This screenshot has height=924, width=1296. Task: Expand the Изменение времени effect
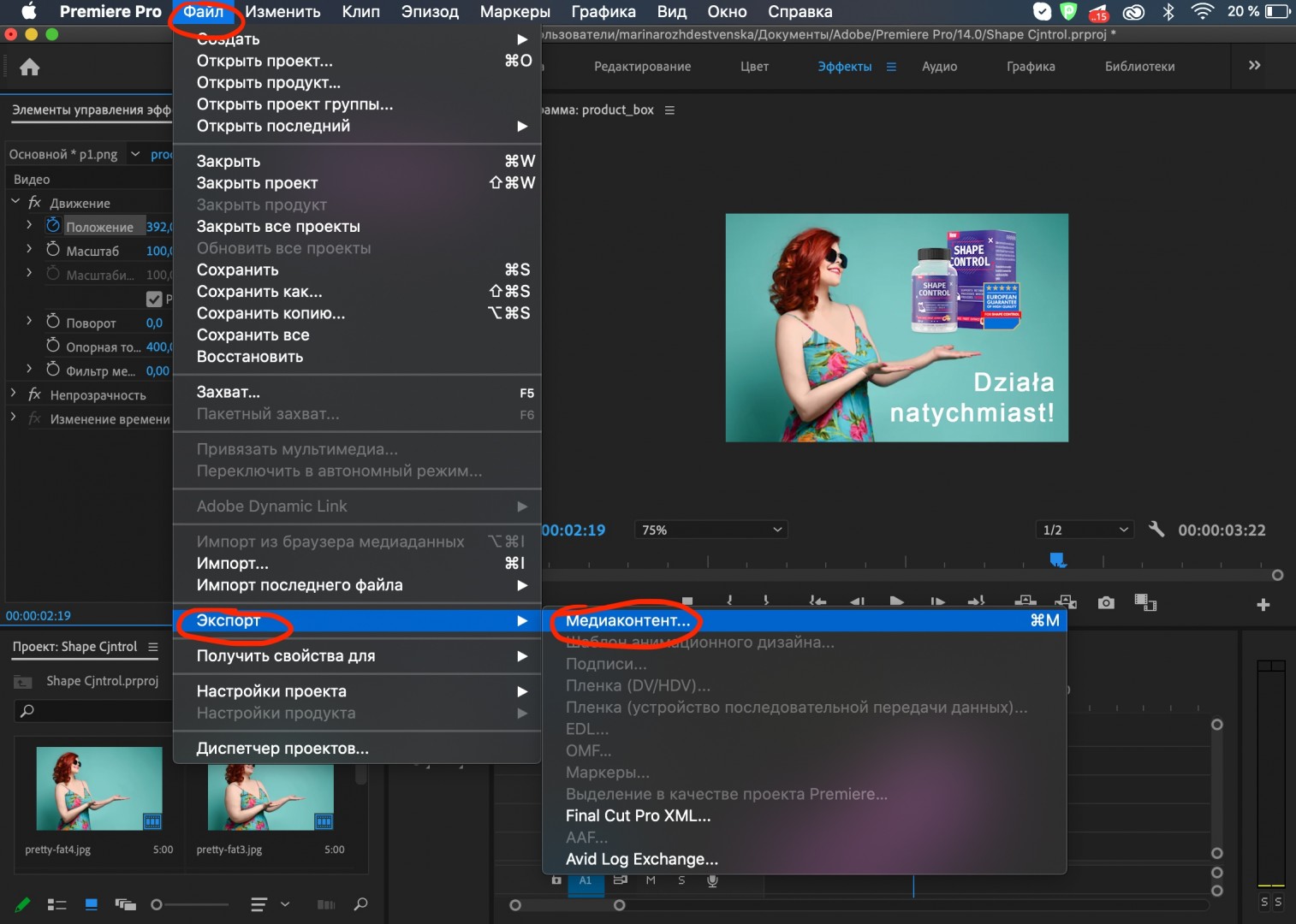click(13, 418)
